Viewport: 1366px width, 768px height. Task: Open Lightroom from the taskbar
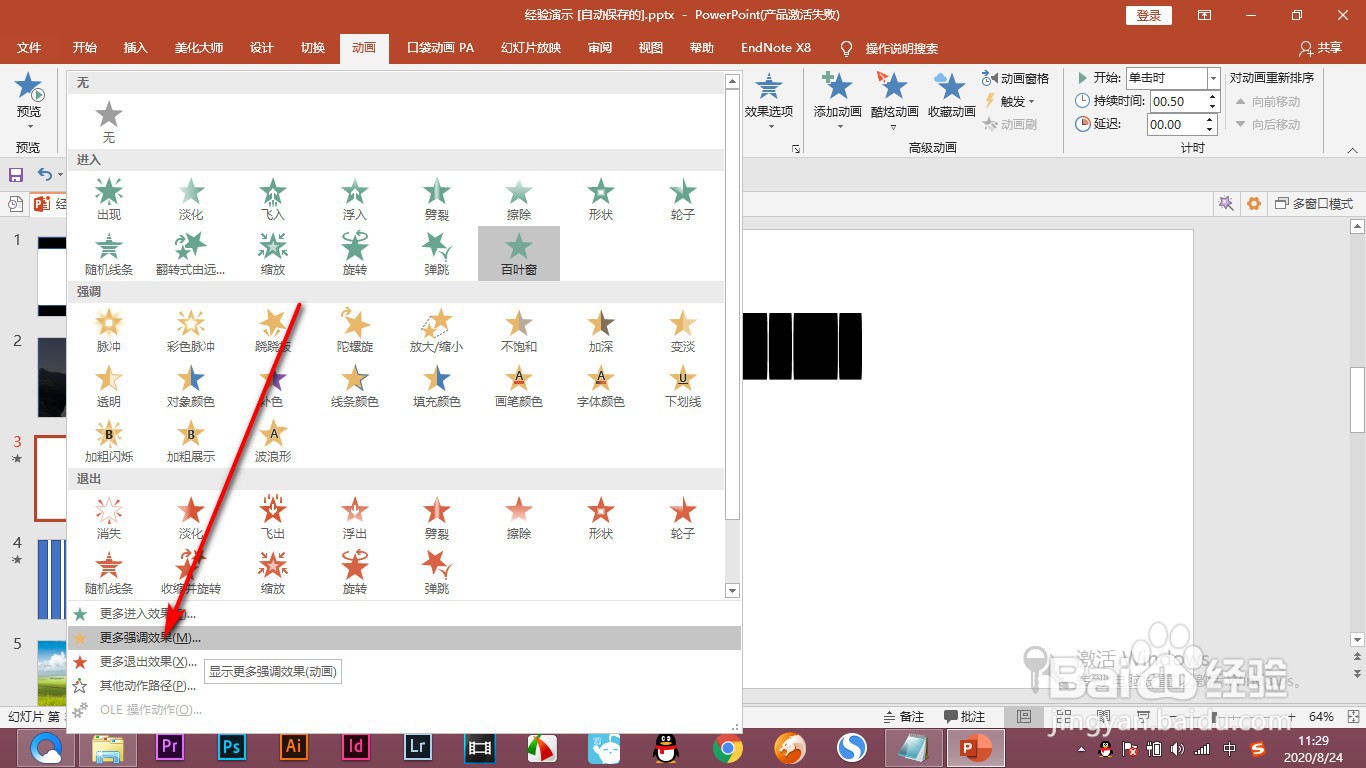tap(418, 747)
